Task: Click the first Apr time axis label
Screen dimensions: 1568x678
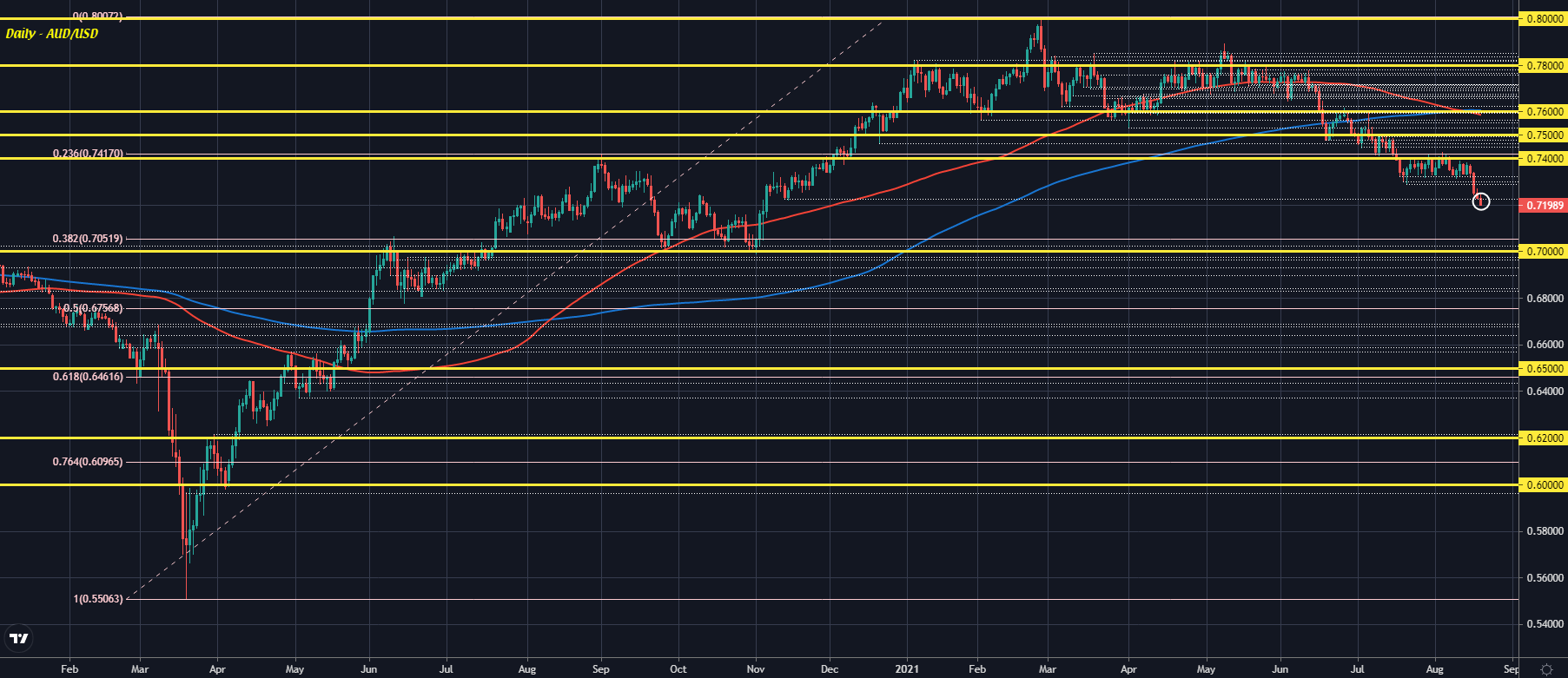Action: click(x=217, y=669)
